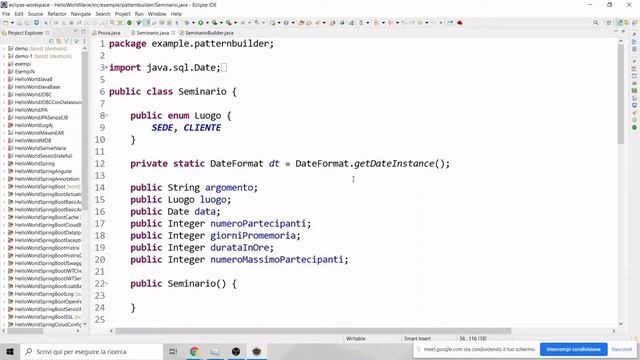The width and height of the screenshot is (640, 360).
Task: Maximize the Project Explorer view
Action: coord(83,32)
